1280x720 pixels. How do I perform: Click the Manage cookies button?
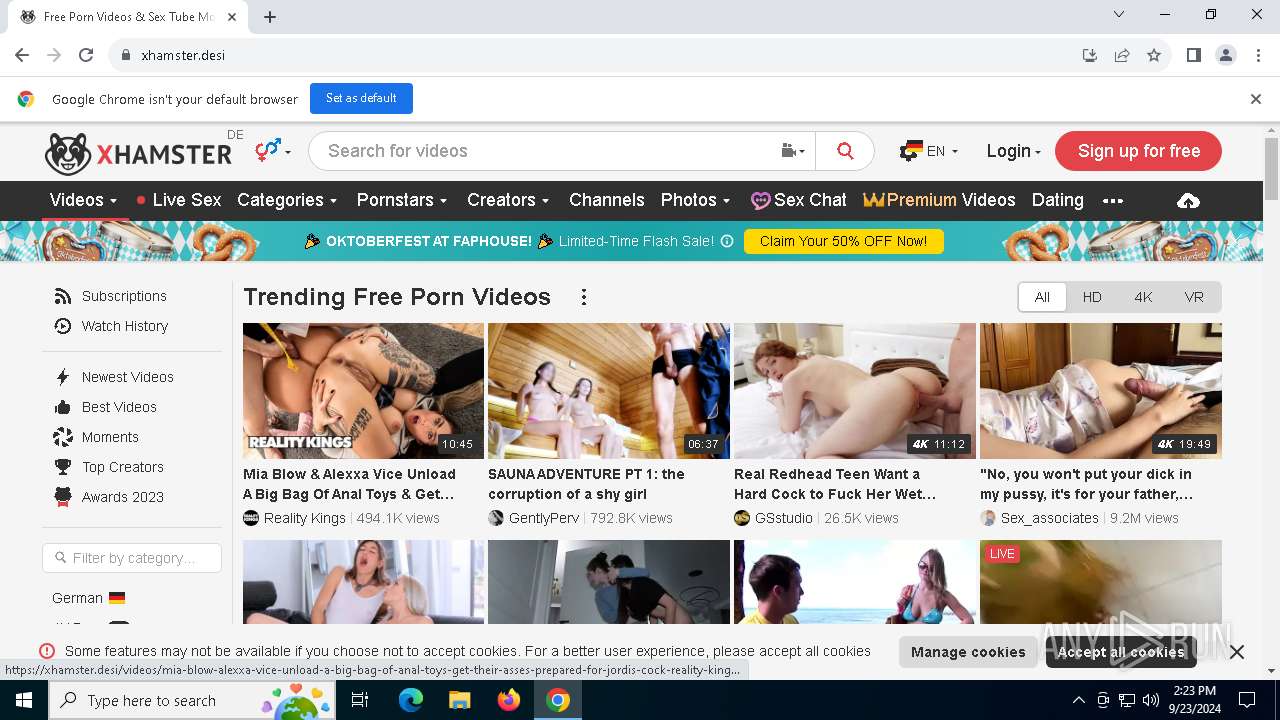point(968,652)
